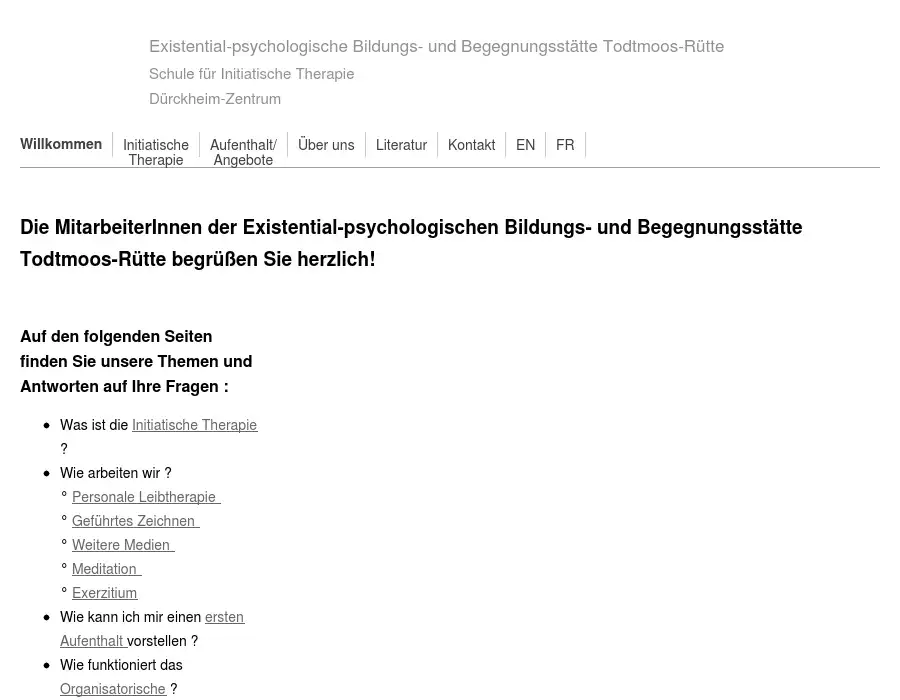900x700 pixels.
Task: Click the Geführtes Zeichnen link
Action: pos(134,521)
